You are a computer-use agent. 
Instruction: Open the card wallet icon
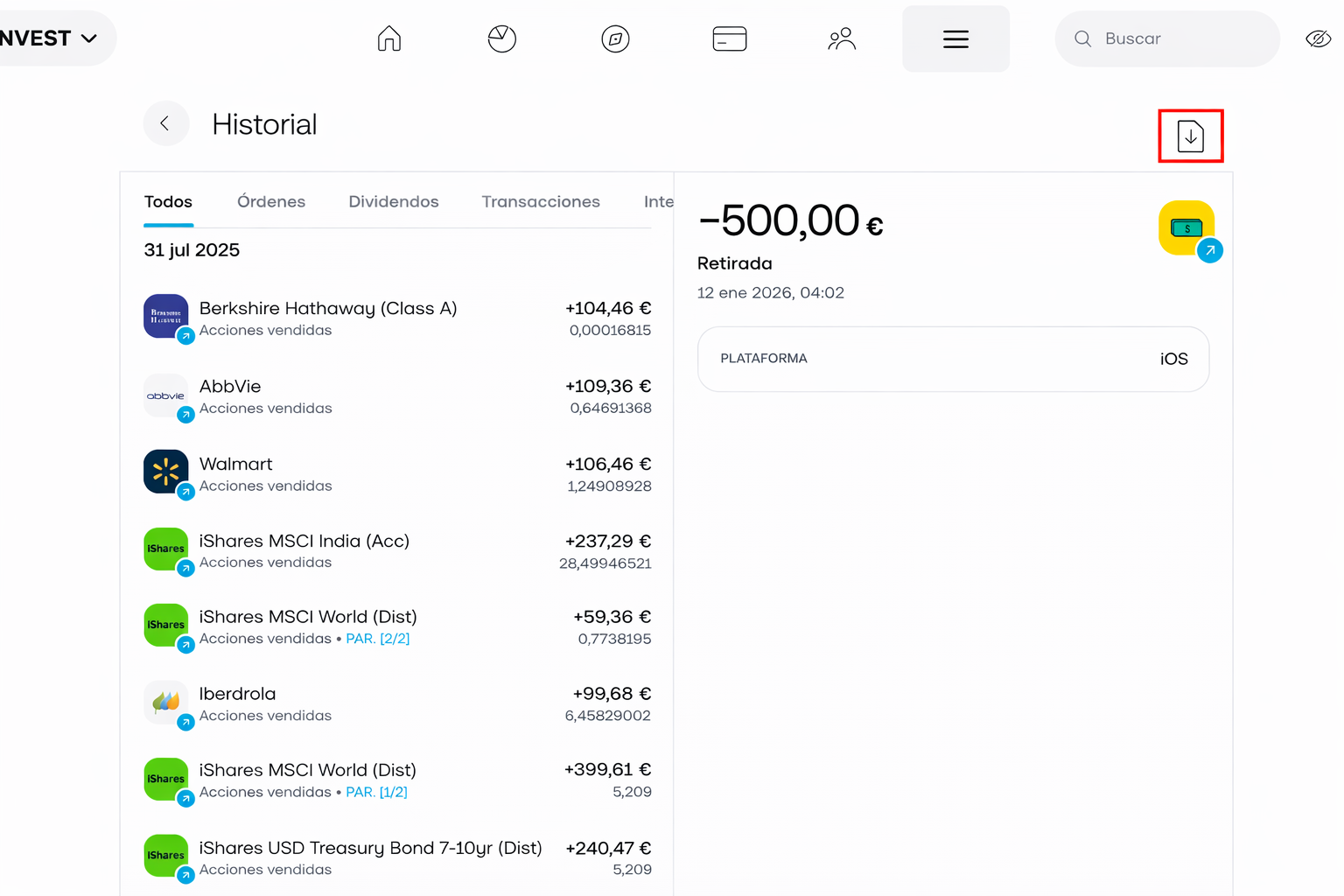pos(729,38)
